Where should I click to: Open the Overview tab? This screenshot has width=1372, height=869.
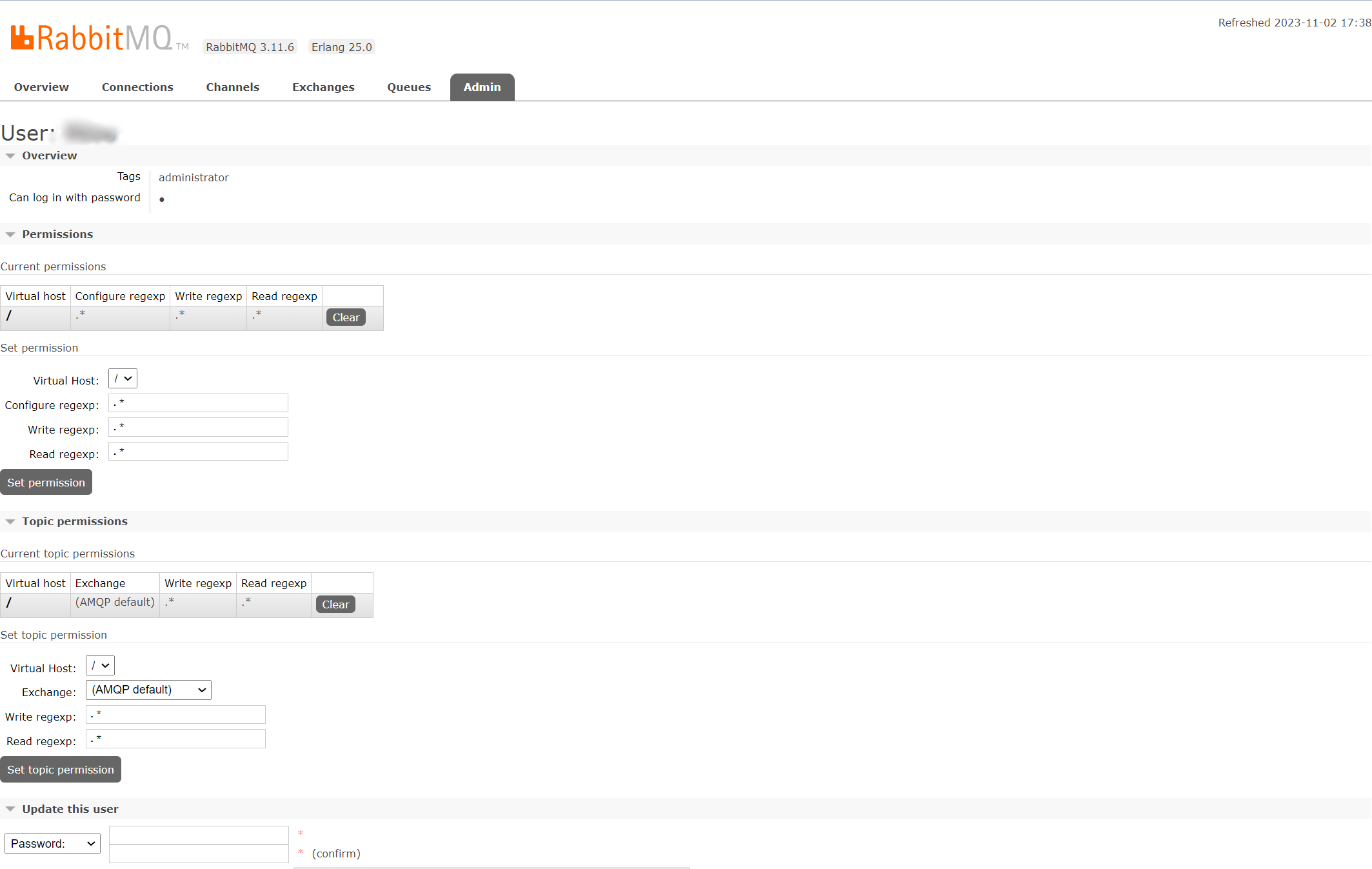click(41, 87)
